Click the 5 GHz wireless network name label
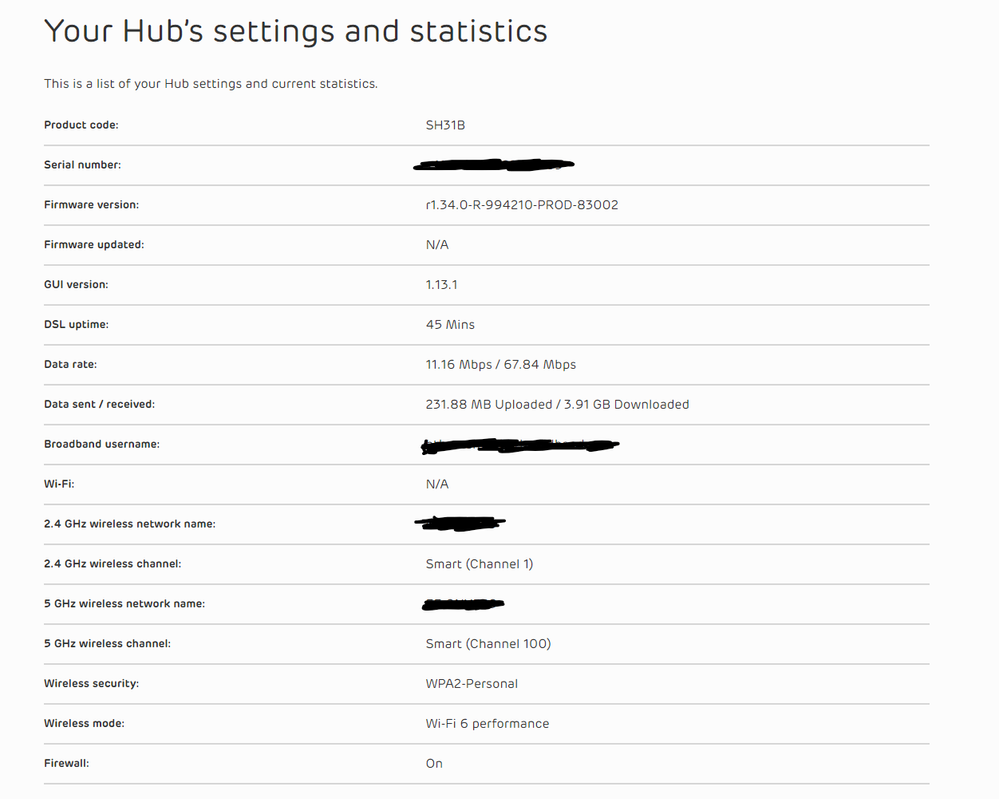Viewport: 999px width, 799px height. tap(124, 603)
